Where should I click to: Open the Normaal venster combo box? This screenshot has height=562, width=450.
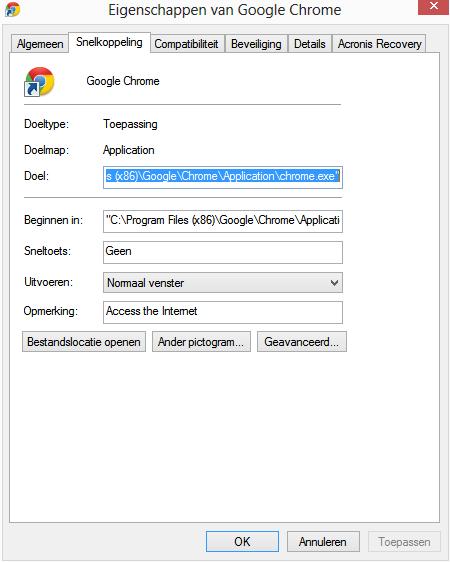click(x=223, y=283)
